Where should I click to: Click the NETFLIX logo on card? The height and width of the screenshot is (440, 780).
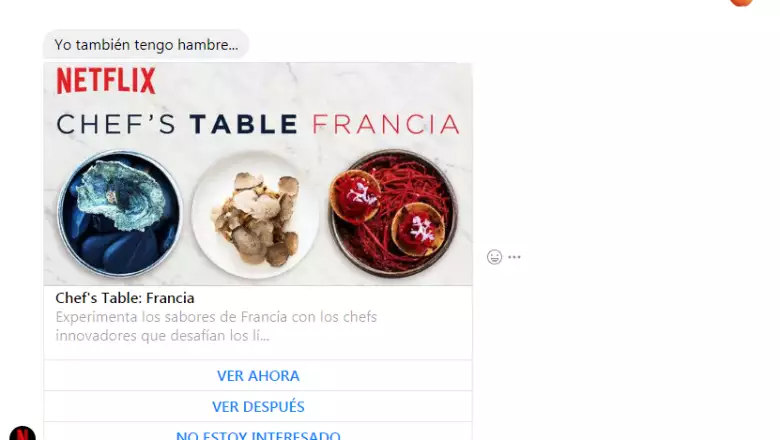106,81
